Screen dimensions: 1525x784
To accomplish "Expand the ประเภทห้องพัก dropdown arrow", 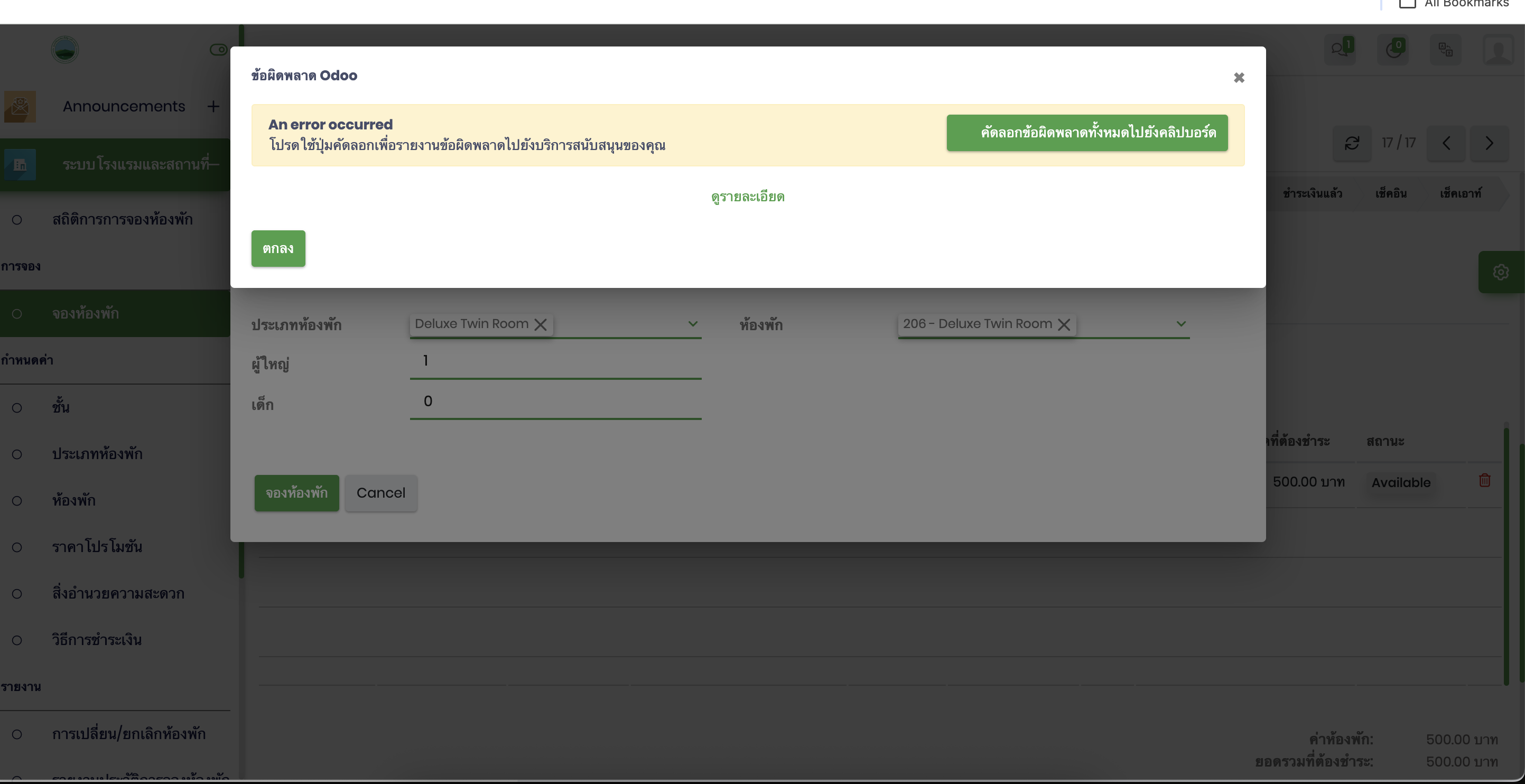I will tap(693, 324).
